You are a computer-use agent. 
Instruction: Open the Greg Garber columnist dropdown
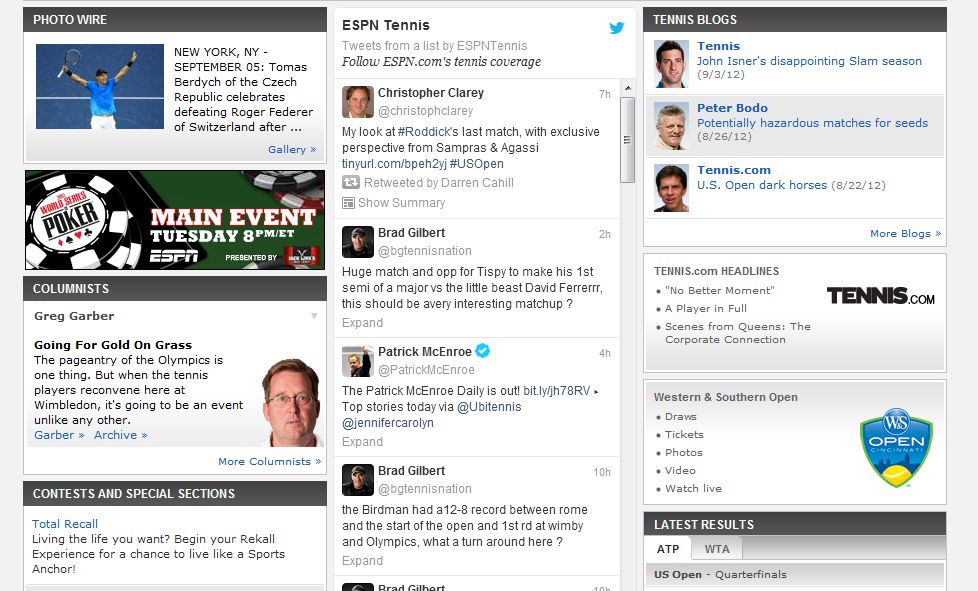(314, 316)
